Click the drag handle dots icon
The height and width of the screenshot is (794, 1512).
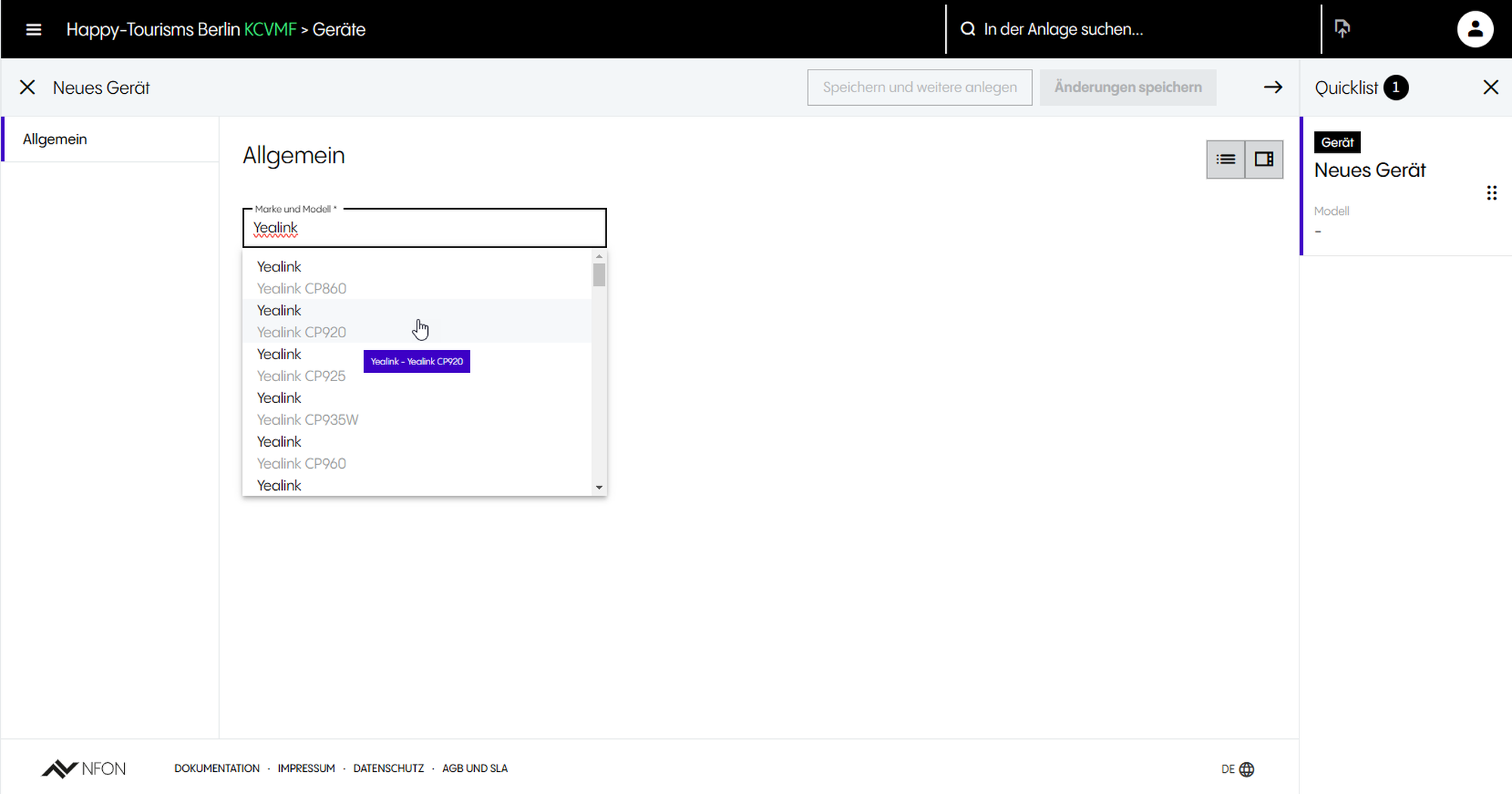pyautogui.click(x=1491, y=193)
